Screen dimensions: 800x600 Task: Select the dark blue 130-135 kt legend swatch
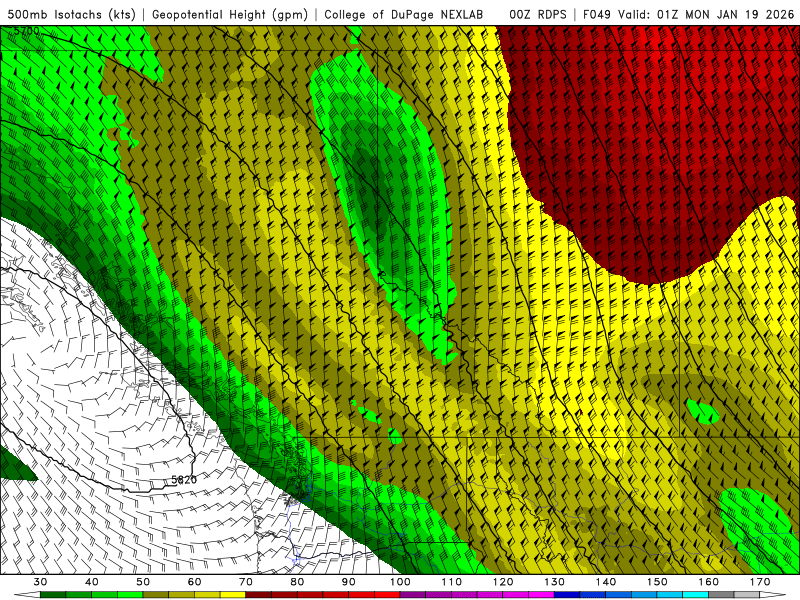click(x=567, y=596)
